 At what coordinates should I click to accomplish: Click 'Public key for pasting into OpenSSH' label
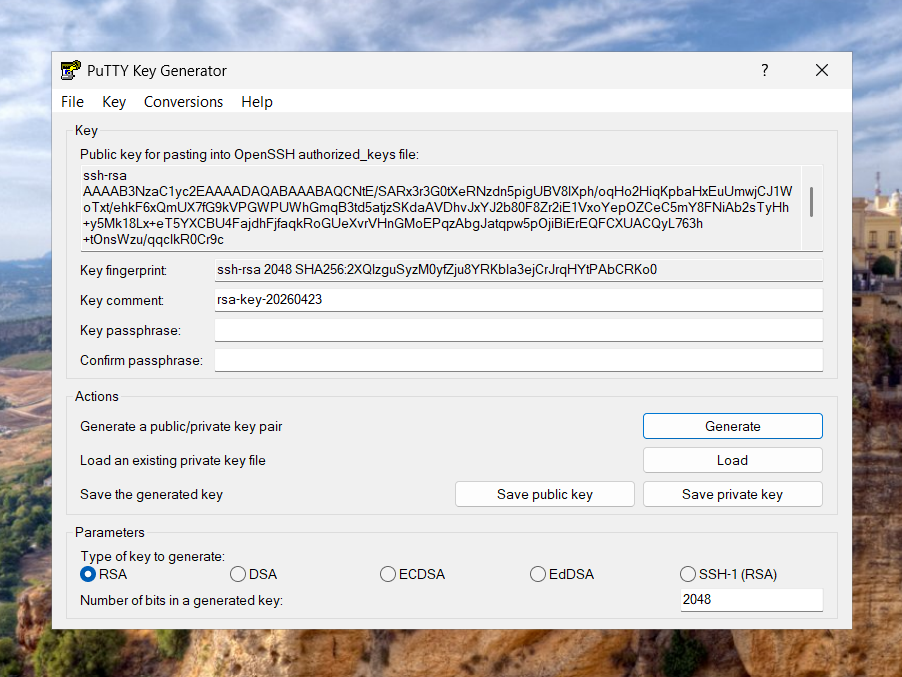click(249, 154)
